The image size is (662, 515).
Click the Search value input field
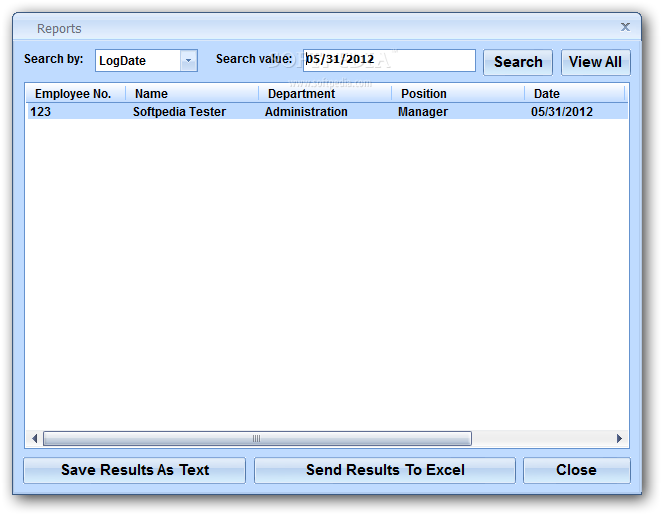389,60
